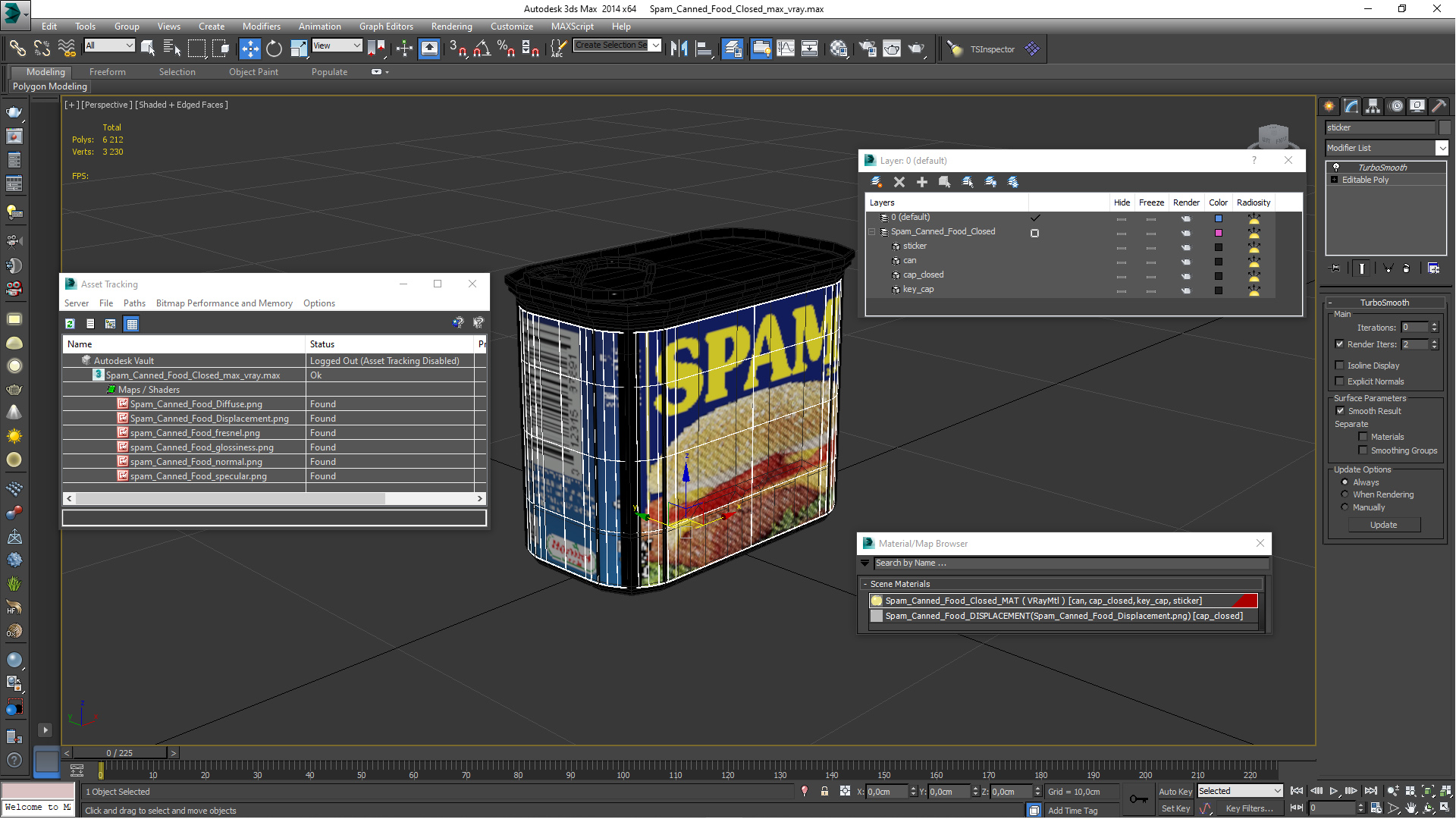Enable the Isoline Display checkbox
Image resolution: width=1456 pixels, height=819 pixels.
coord(1340,366)
